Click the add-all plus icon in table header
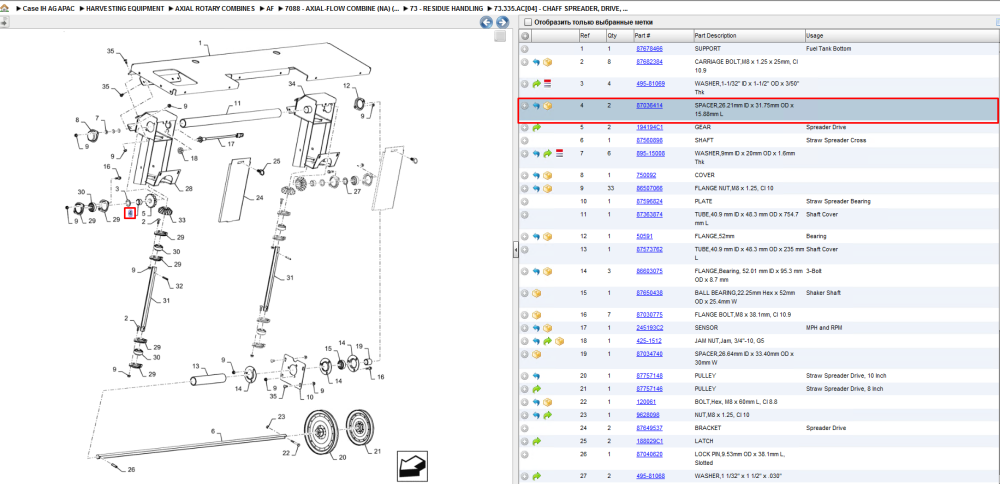The height and width of the screenshot is (484, 1000). [x=524, y=36]
